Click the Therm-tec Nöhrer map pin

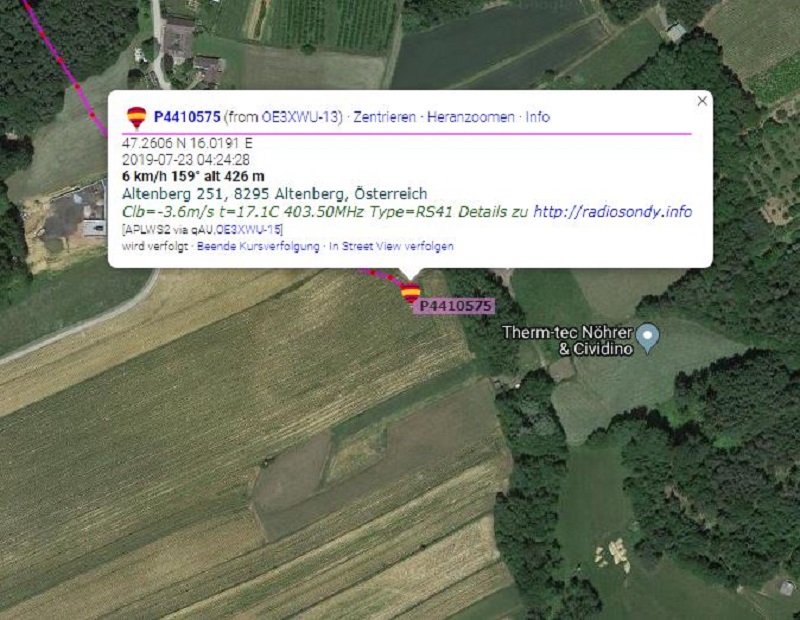click(x=648, y=338)
